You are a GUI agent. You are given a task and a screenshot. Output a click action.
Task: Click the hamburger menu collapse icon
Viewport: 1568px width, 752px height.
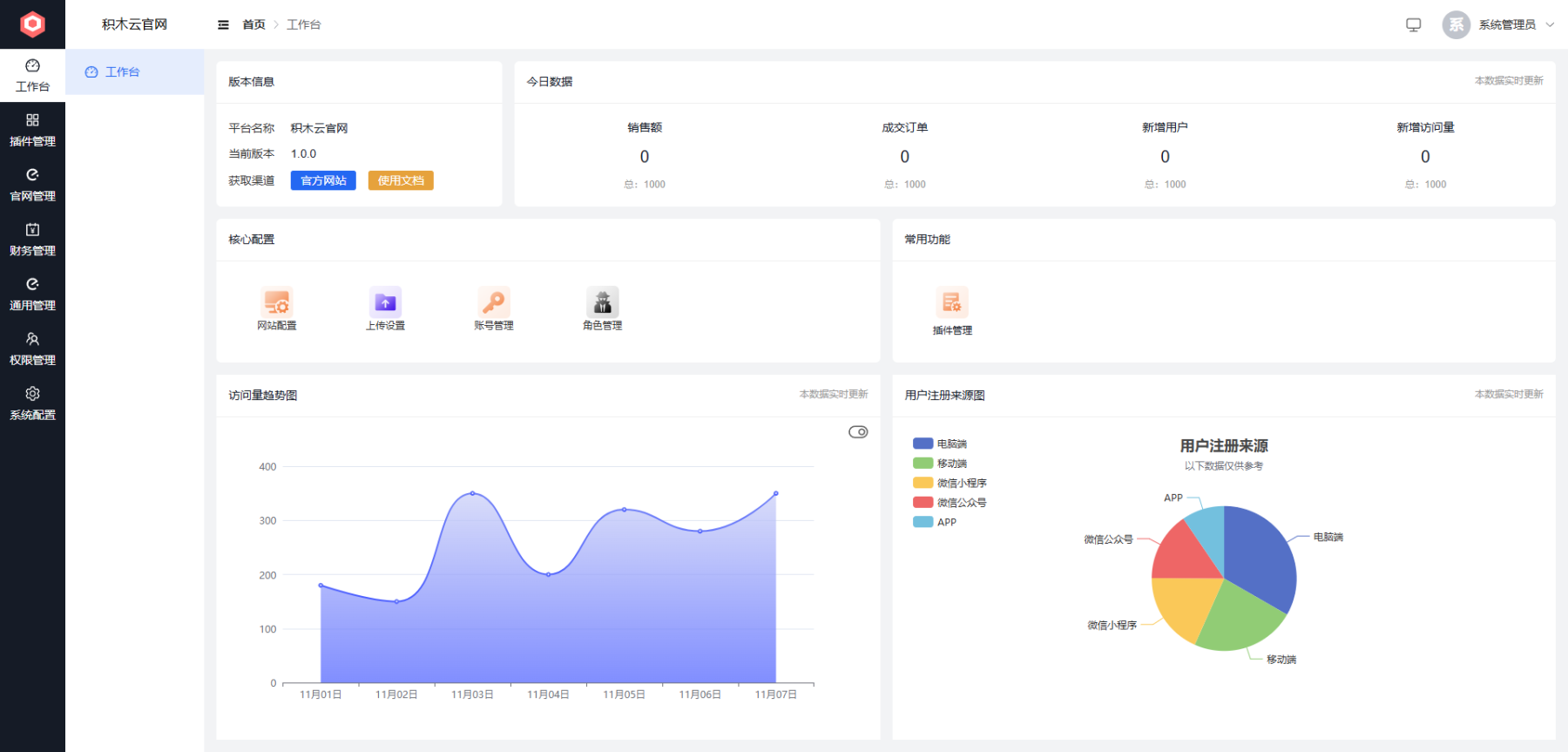pos(223,24)
